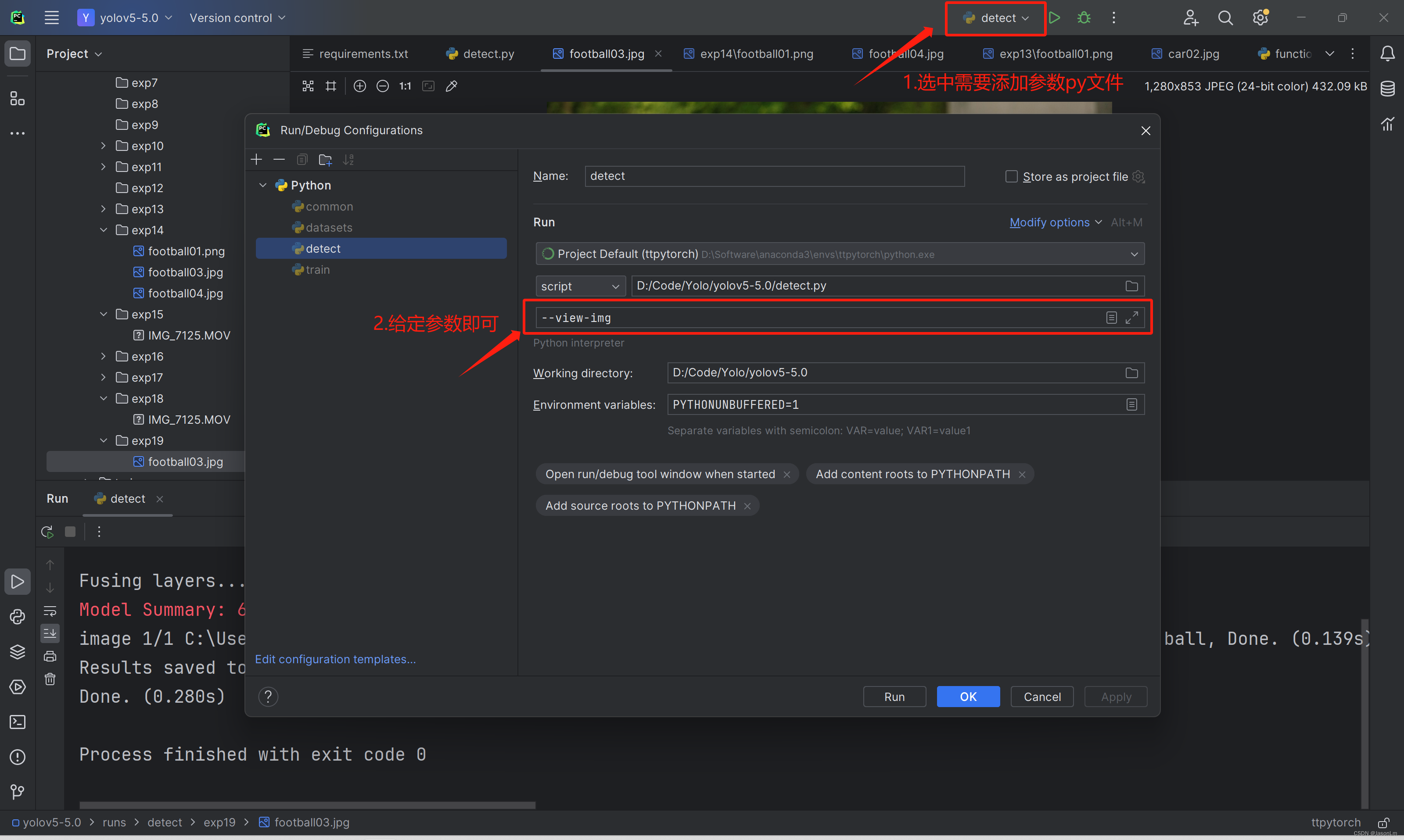Screen dimensions: 1404x840
Task: Remove Add content roots to PYTHONPATH chip
Action: point(1022,474)
